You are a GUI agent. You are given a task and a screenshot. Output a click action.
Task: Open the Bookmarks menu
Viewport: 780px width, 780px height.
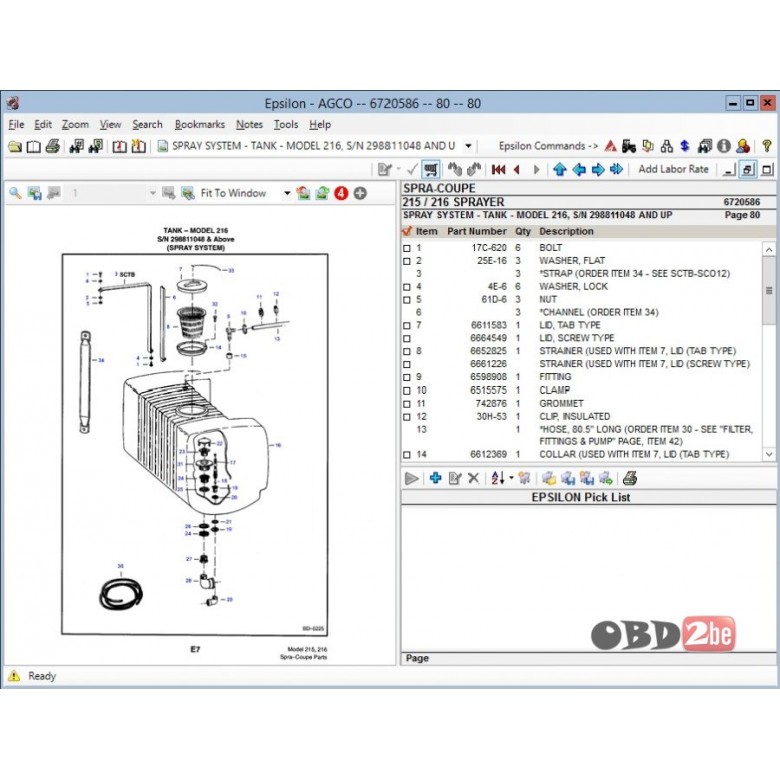199,124
